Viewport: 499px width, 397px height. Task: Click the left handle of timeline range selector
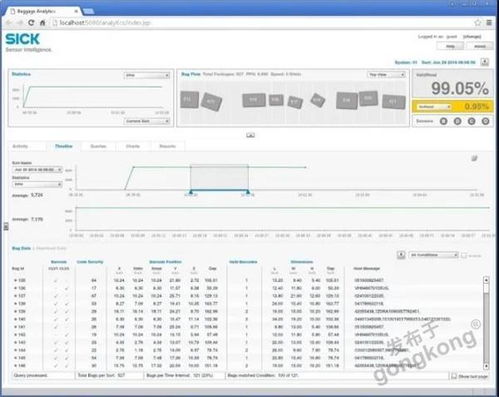191,192
